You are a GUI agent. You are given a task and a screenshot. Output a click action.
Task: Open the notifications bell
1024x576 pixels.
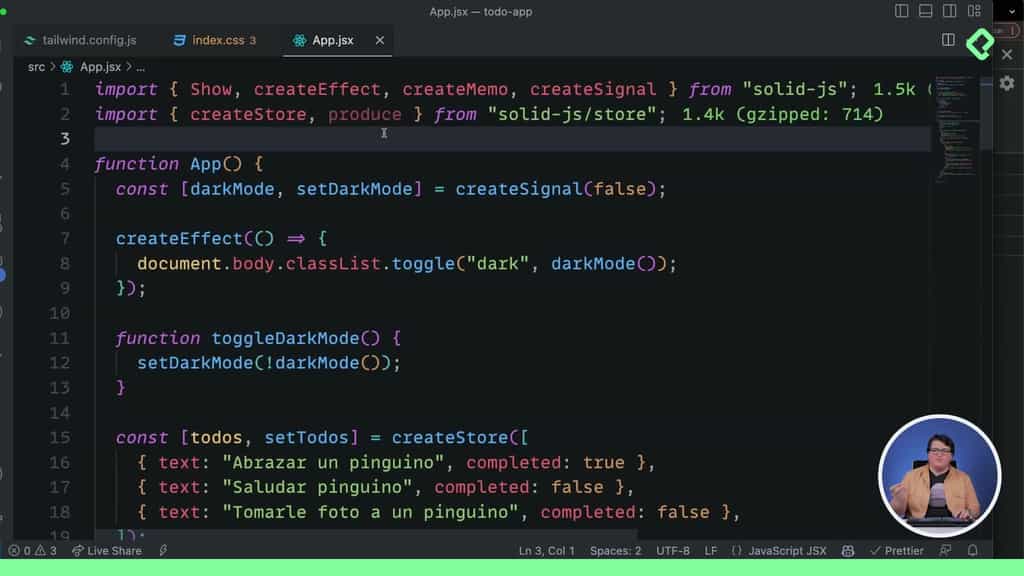pyautogui.click(x=972, y=549)
